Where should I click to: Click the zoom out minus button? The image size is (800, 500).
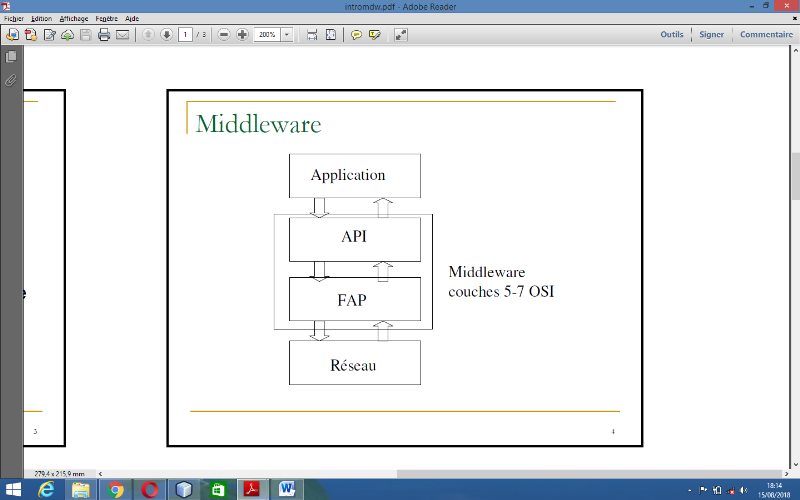click(224, 35)
